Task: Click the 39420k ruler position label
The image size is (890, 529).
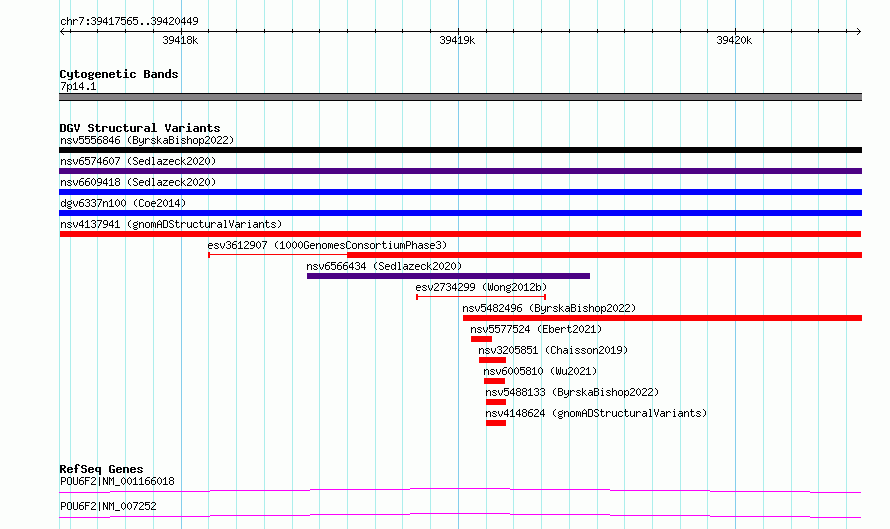Action: tap(734, 40)
